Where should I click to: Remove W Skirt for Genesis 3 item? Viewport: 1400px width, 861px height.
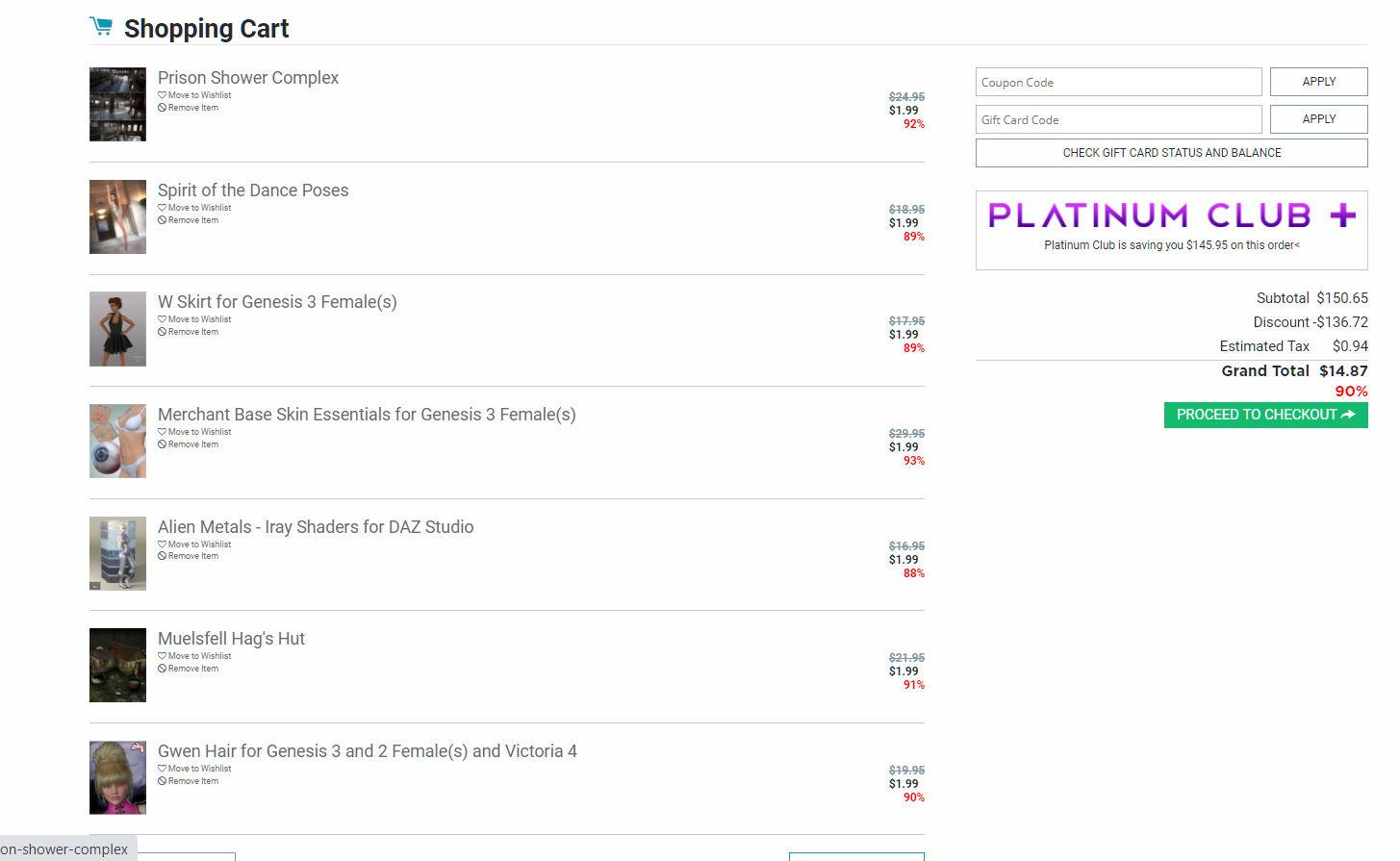[x=192, y=332]
